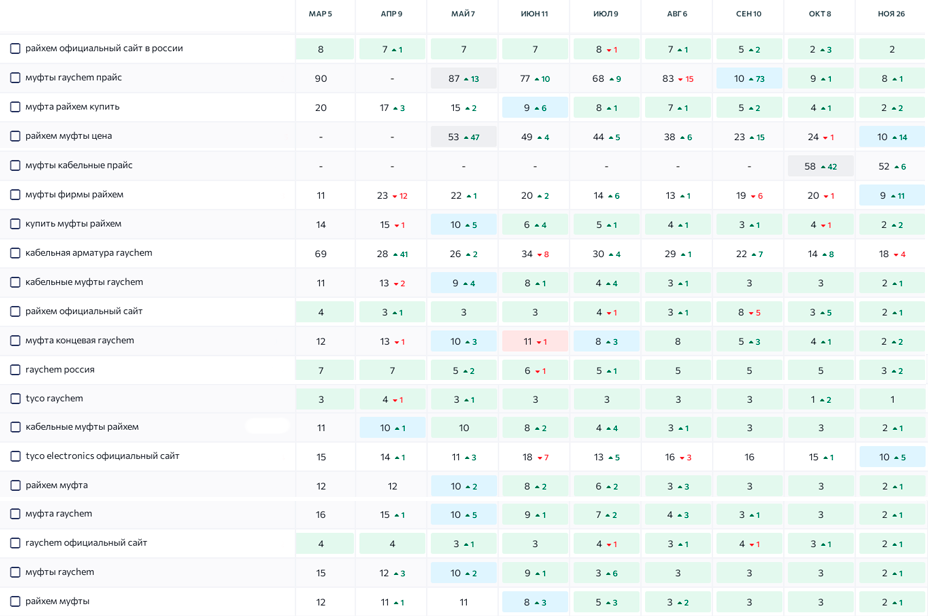
Task: Select keyword raychem россия
Action: tap(60, 369)
